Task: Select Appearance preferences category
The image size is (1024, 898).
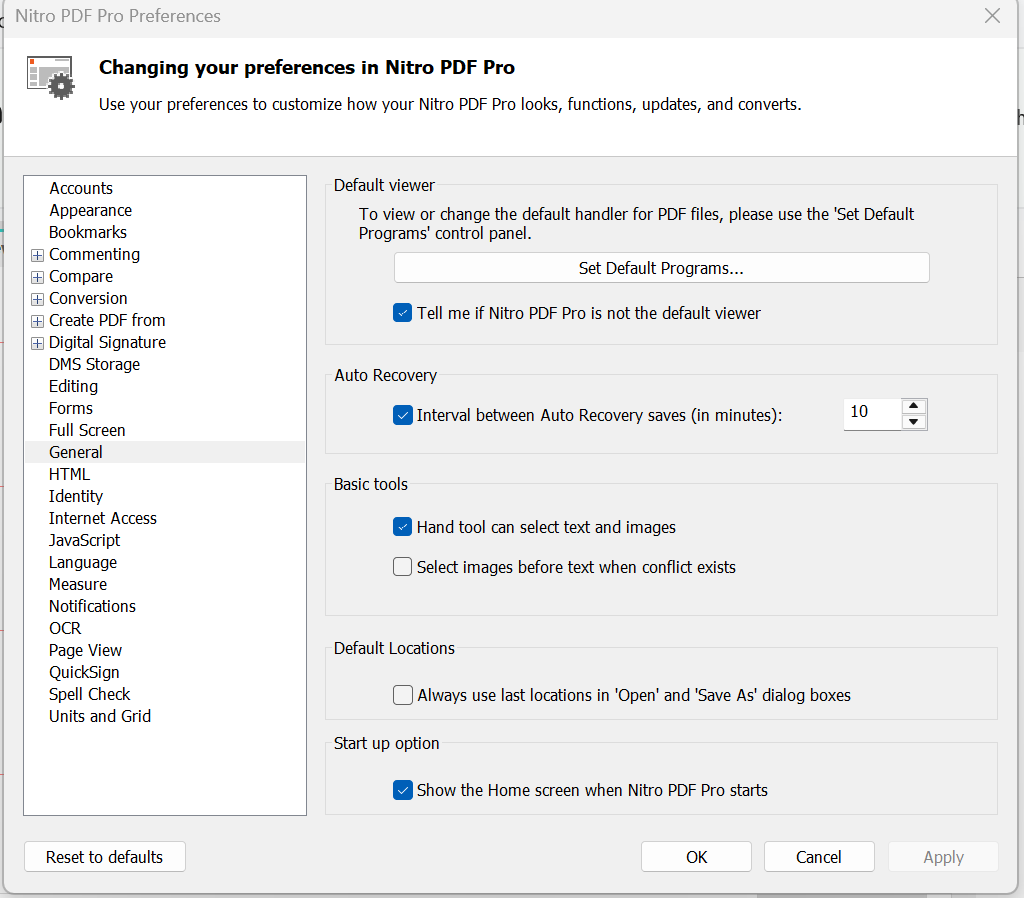Action: (91, 210)
